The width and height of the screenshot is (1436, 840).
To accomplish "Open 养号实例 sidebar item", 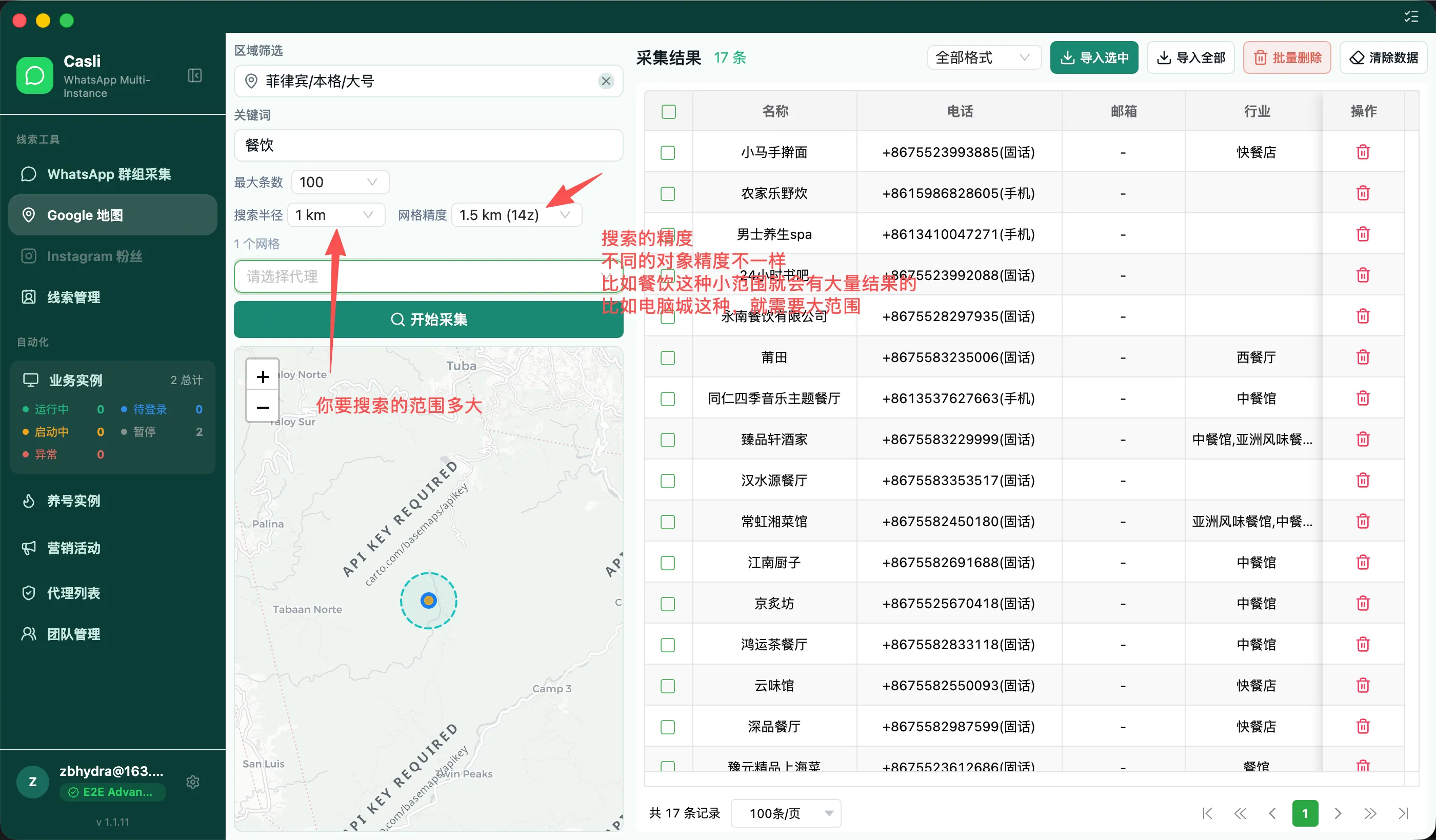I will click(x=112, y=501).
